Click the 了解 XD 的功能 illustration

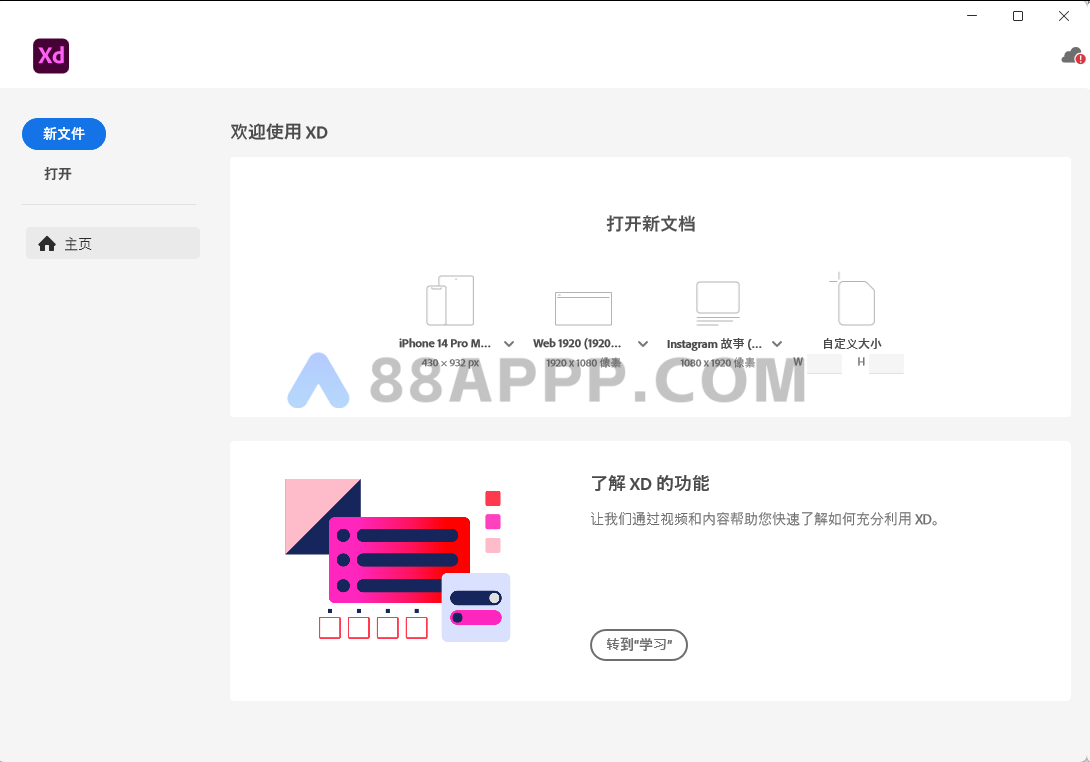398,560
